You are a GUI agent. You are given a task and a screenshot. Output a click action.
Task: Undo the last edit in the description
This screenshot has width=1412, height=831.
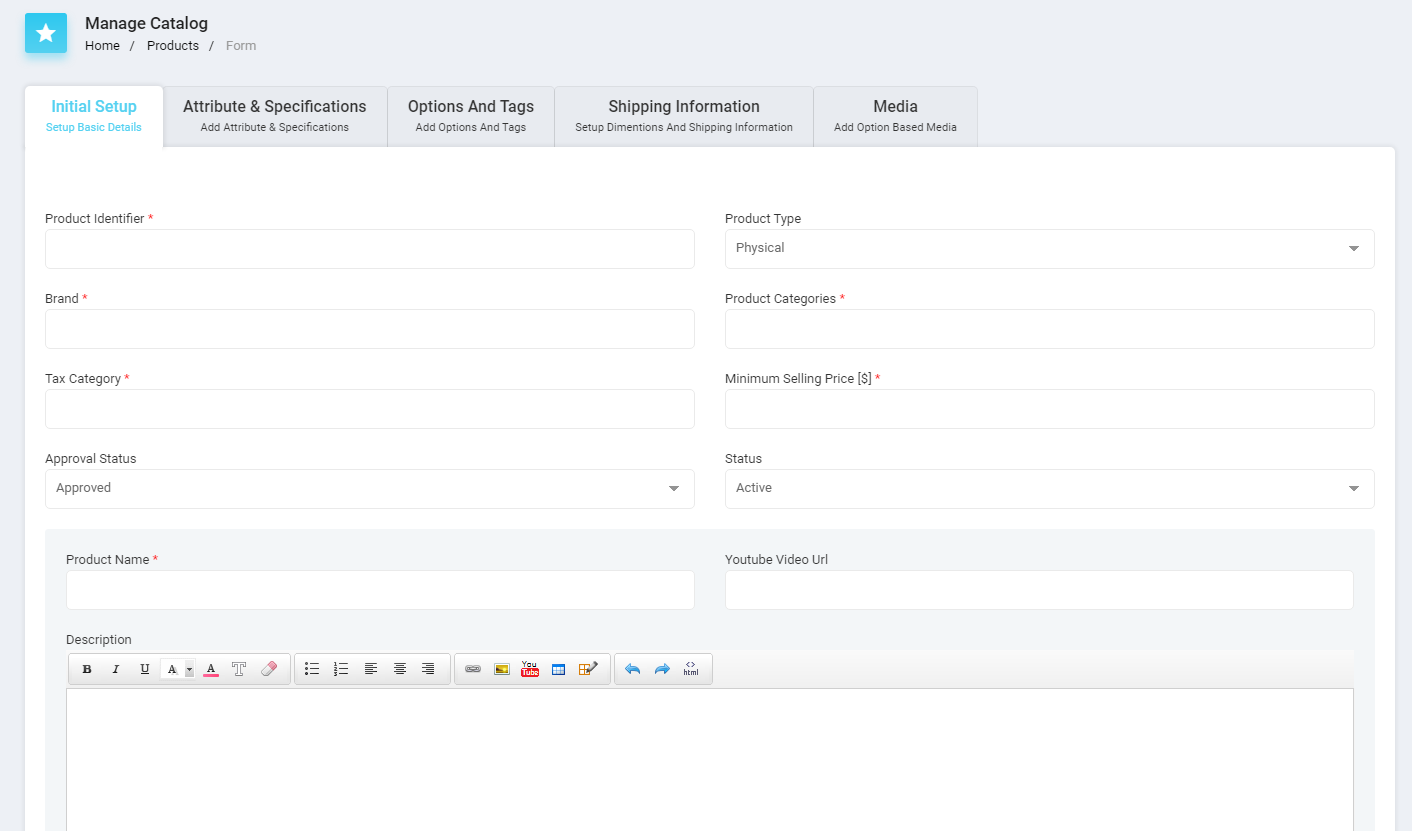pos(632,669)
